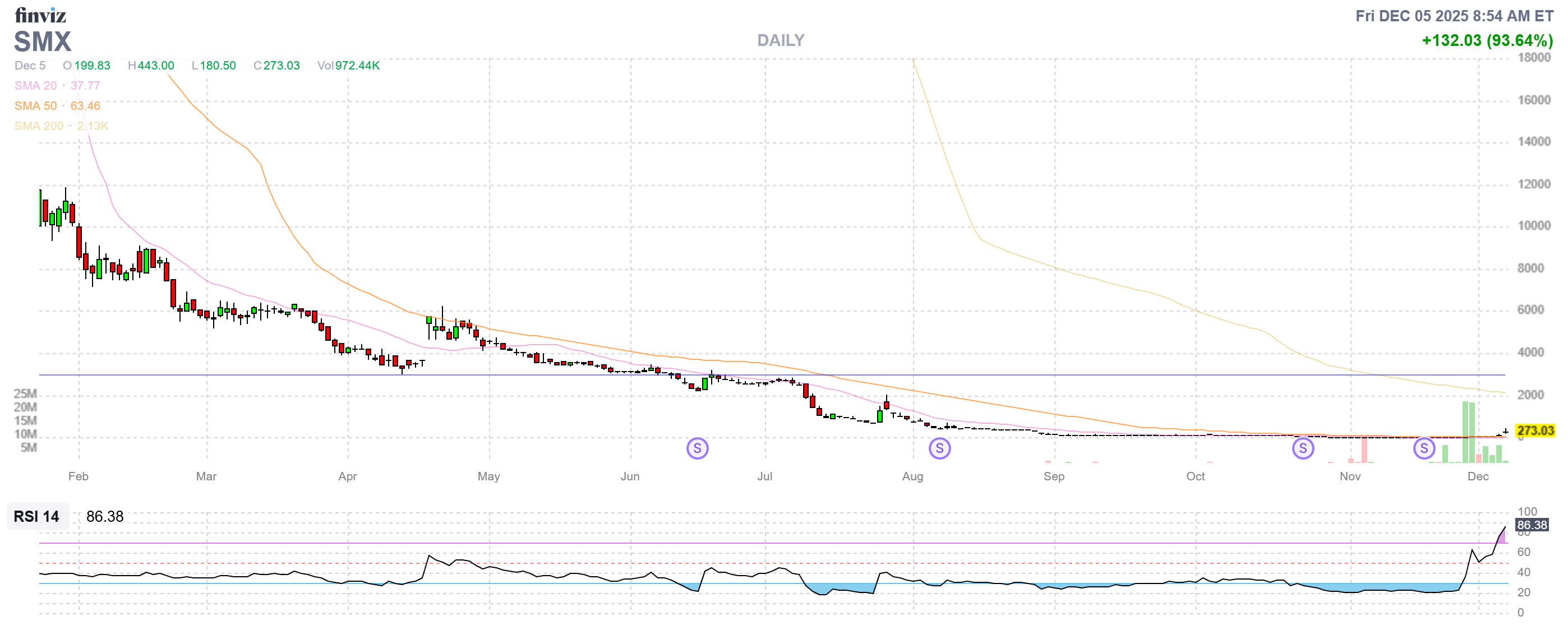The height and width of the screenshot is (630, 1568).
Task: Toggle the SMA 20 overlay label
Action: pos(35,86)
